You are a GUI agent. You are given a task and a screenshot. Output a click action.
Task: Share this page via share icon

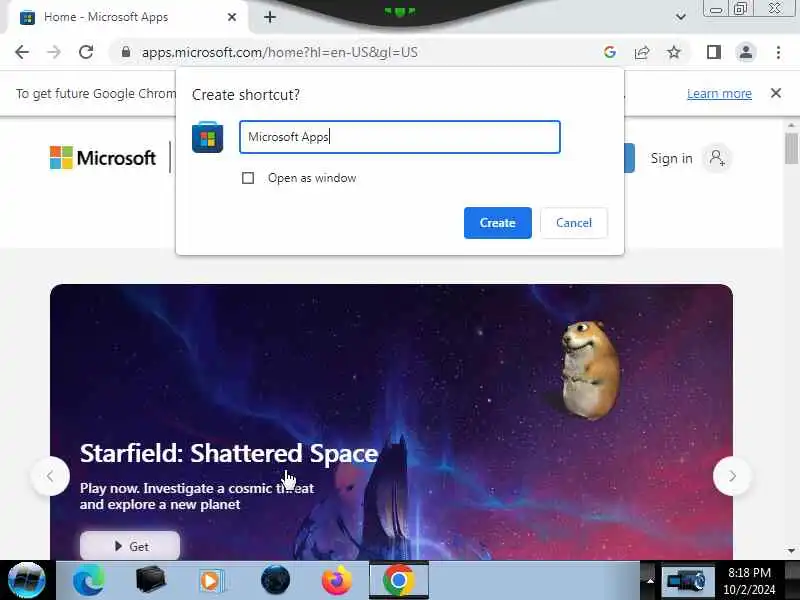pyautogui.click(x=641, y=52)
